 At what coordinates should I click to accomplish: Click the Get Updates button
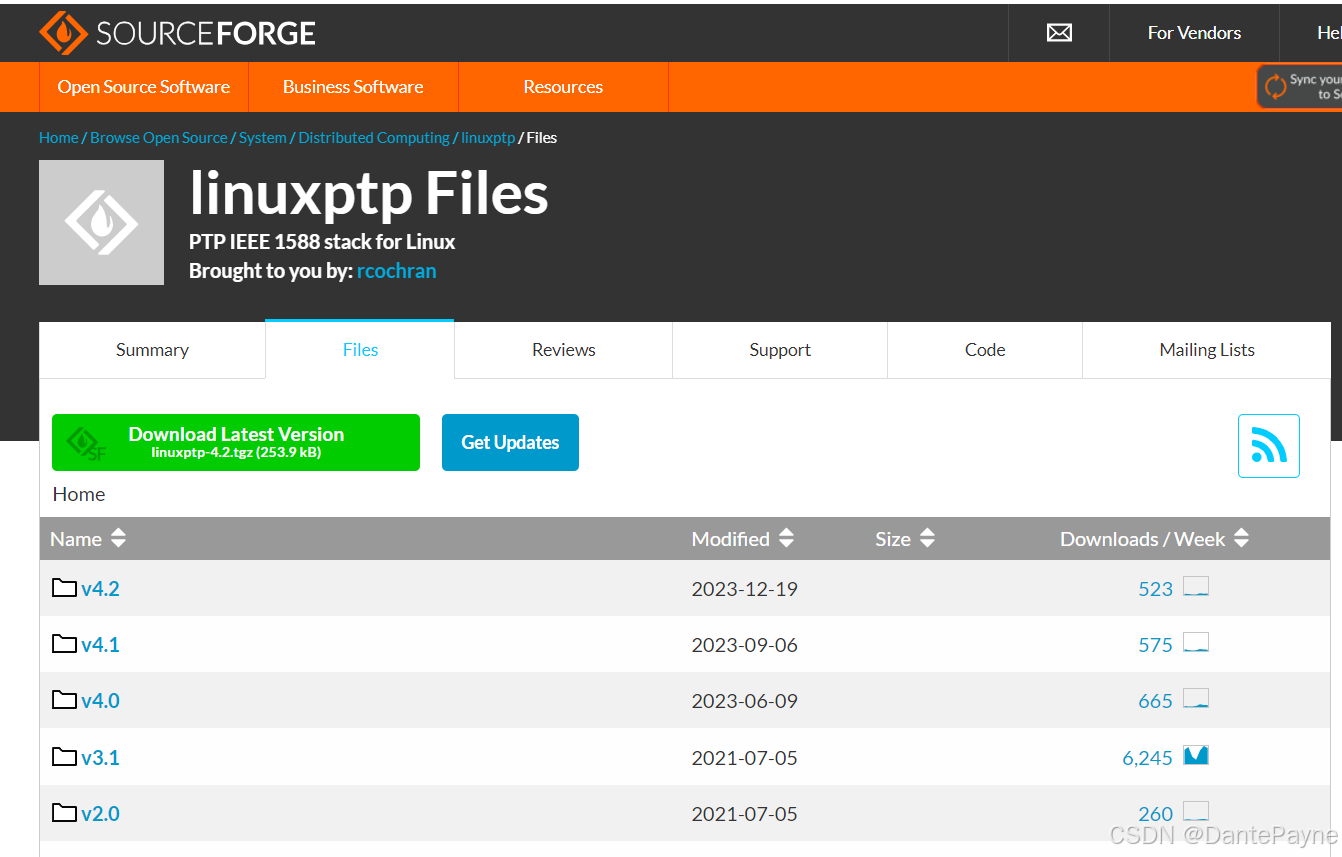point(510,442)
